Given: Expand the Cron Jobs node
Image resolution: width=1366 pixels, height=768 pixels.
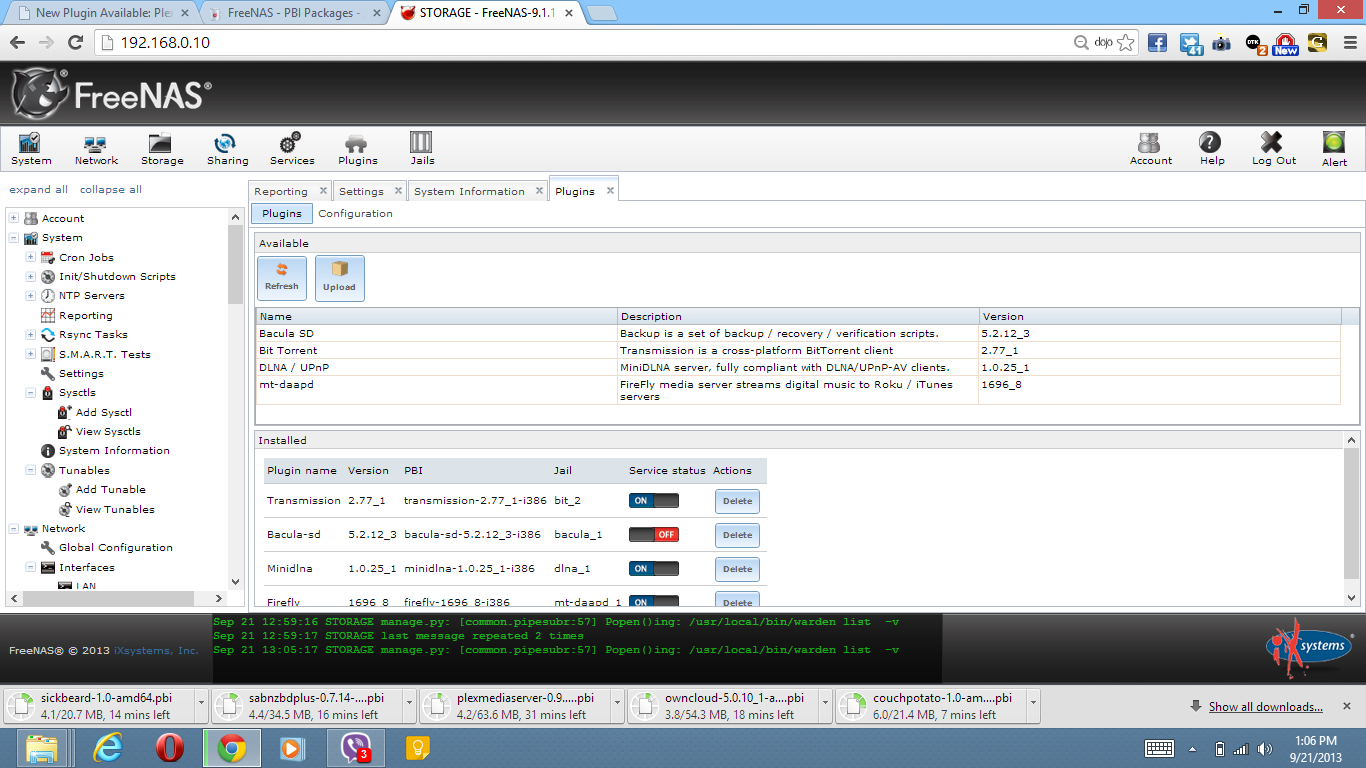Looking at the screenshot, I should pos(31,257).
